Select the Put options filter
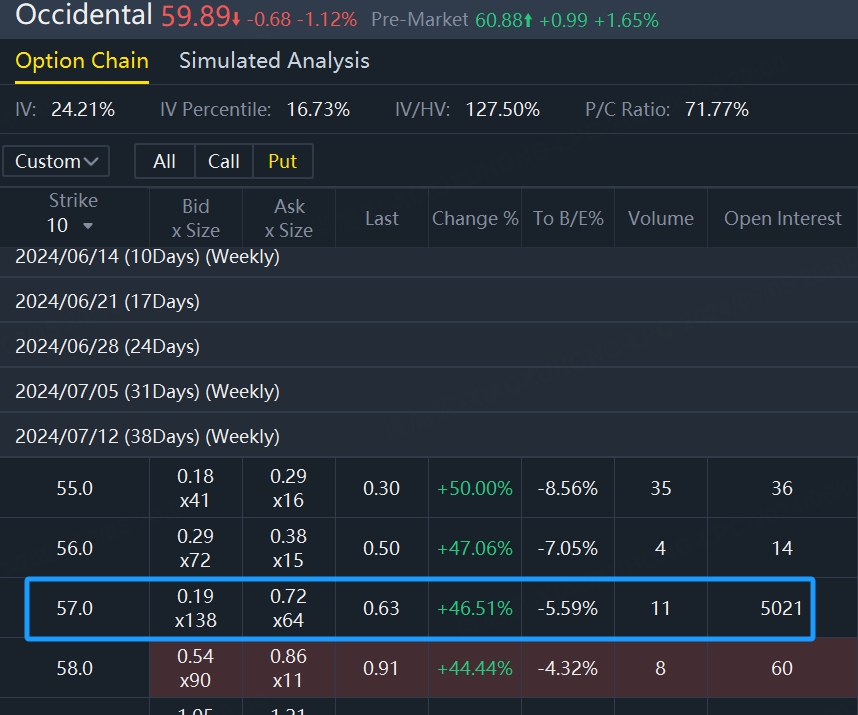This screenshot has height=715, width=858. [x=283, y=161]
